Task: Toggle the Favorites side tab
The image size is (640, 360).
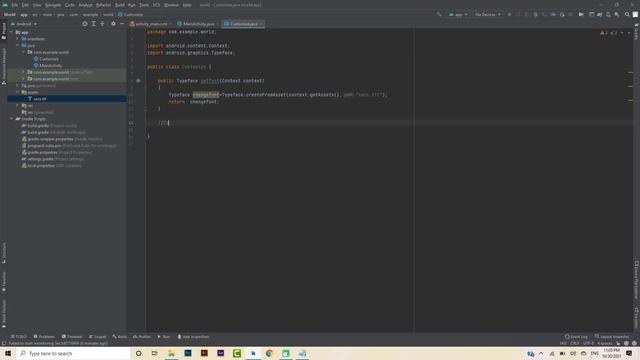Action: coord(4,282)
